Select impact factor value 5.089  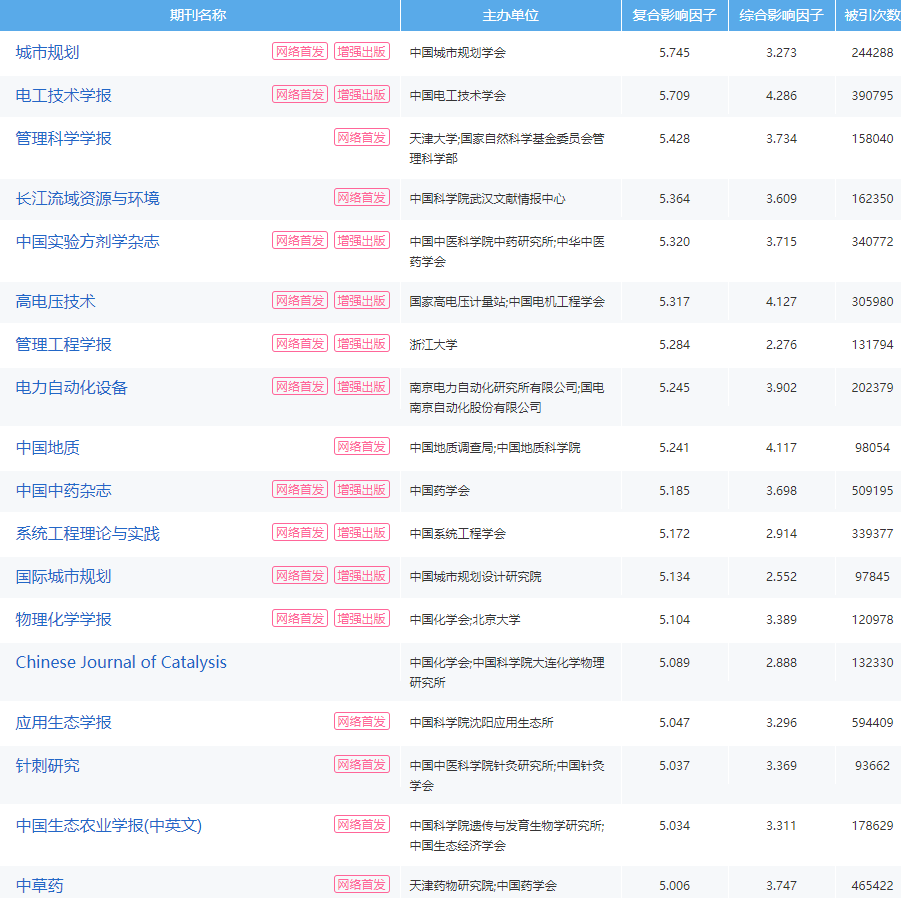(x=675, y=663)
